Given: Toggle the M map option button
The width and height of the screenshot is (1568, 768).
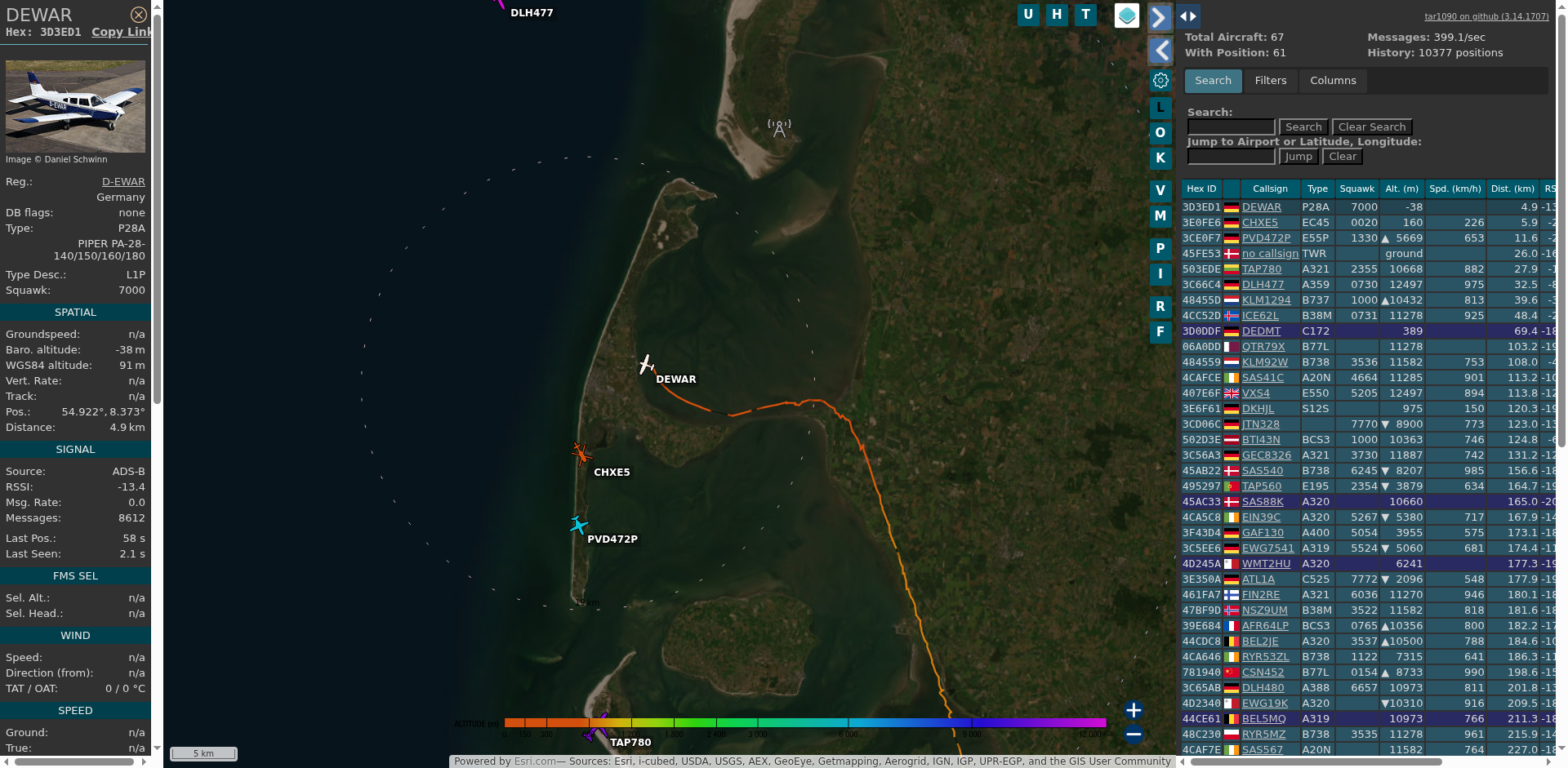Looking at the screenshot, I should pyautogui.click(x=1160, y=216).
